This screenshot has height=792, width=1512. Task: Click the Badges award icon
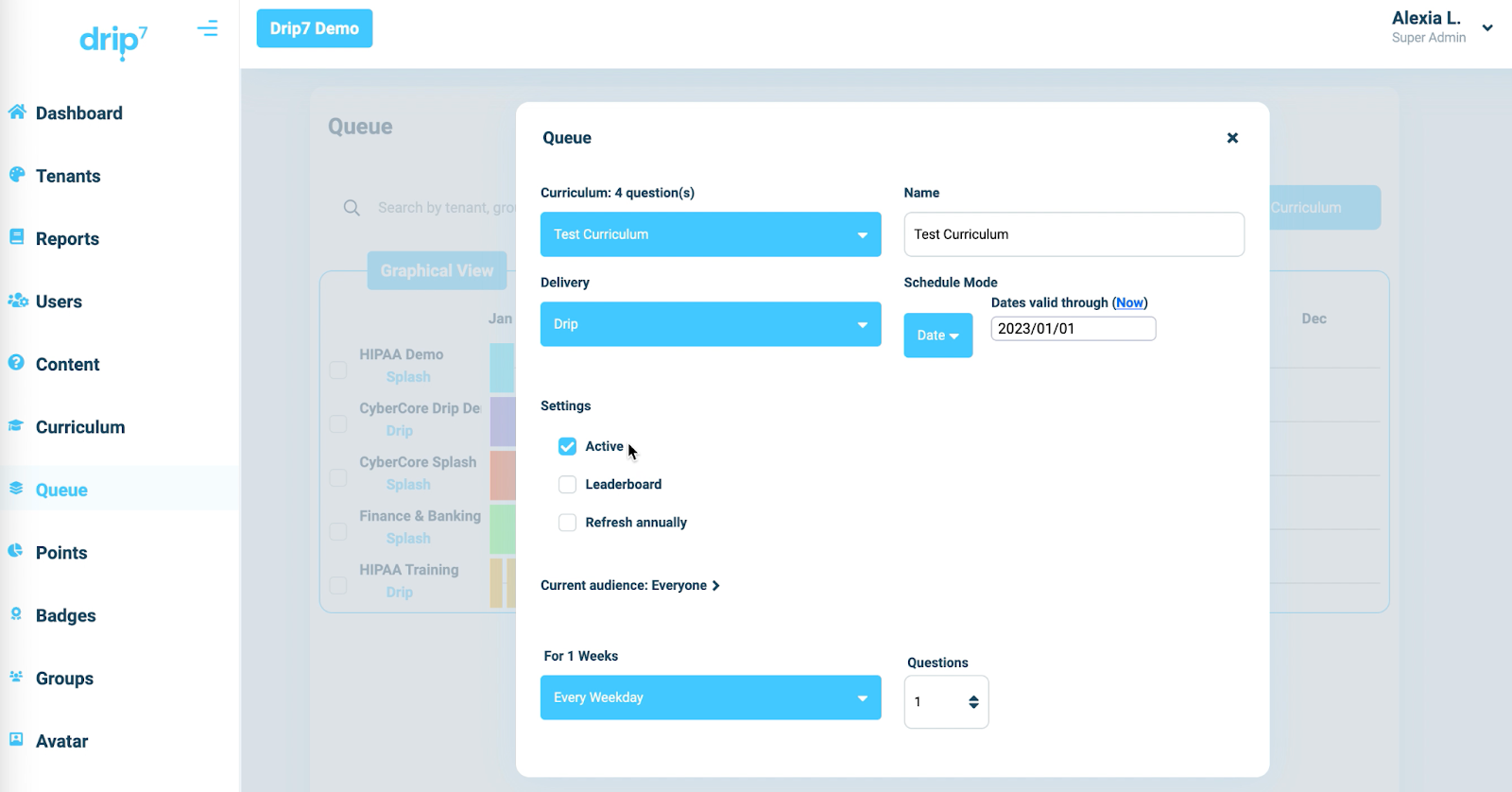pyautogui.click(x=16, y=614)
